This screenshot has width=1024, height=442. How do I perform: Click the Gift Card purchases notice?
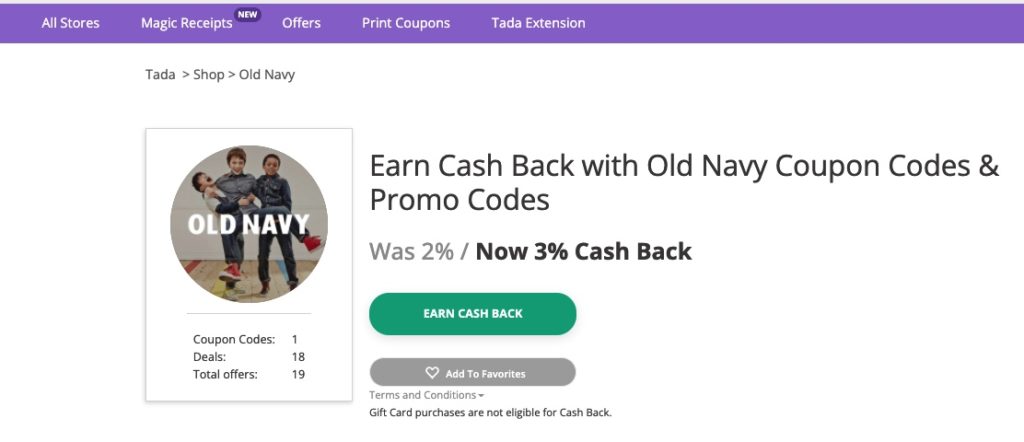[490, 412]
